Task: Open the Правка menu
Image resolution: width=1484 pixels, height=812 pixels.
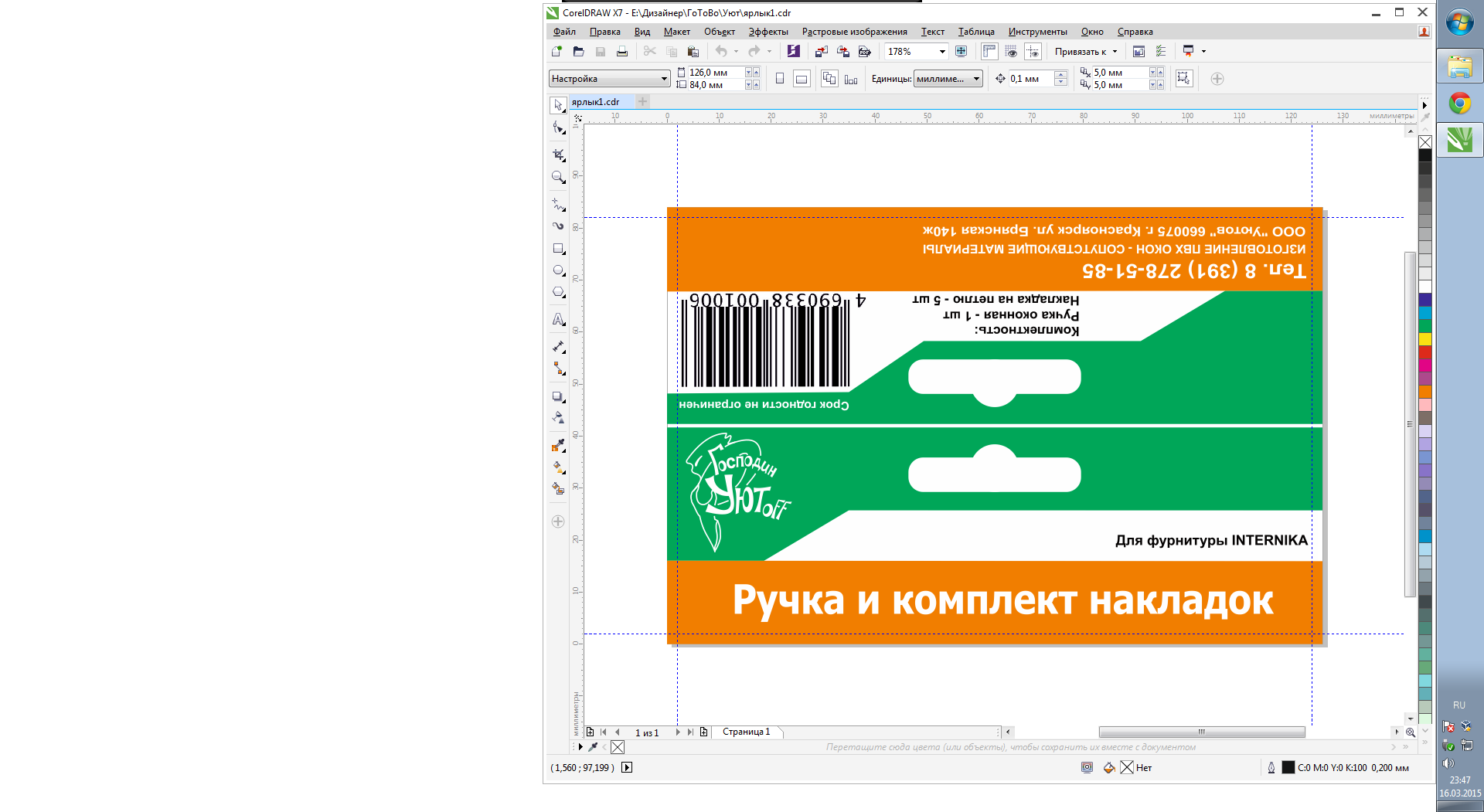Action: click(604, 32)
